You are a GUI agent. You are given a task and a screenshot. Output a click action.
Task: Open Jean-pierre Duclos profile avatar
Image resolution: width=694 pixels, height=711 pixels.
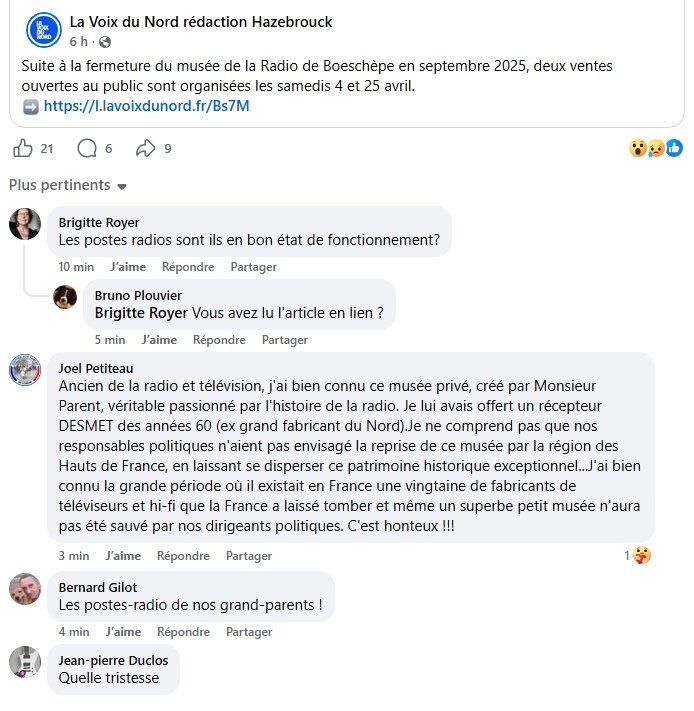tap(25, 662)
